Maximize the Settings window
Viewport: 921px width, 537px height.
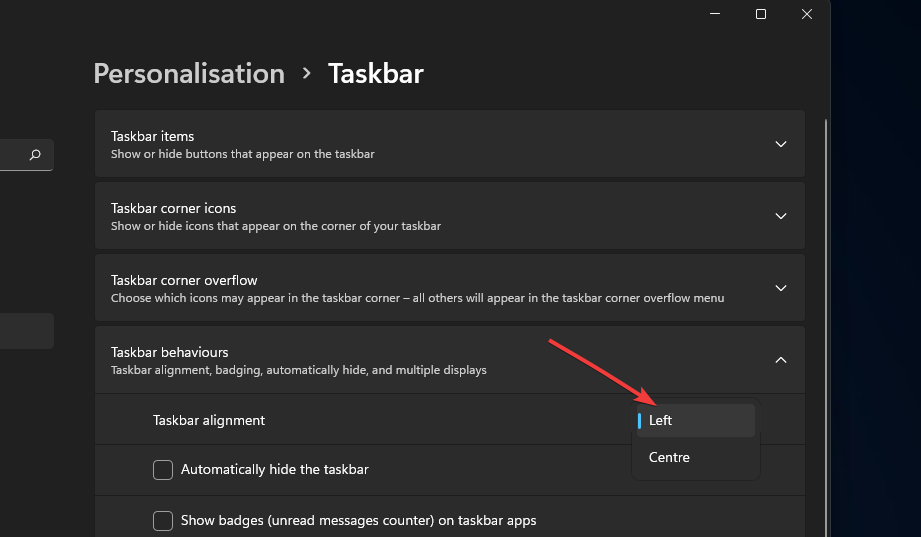click(x=761, y=14)
